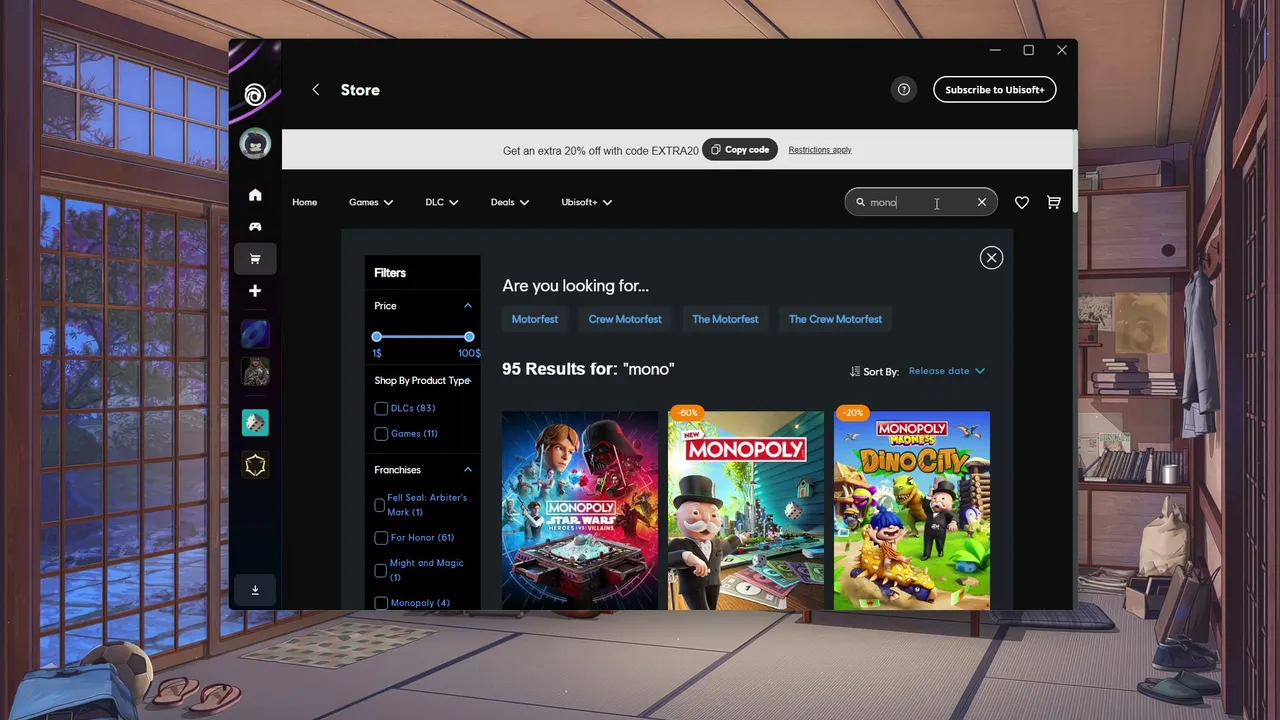This screenshot has height=720, width=1280.
Task: Check the Monopoly (4) franchise filter
Action: [x=381, y=603]
